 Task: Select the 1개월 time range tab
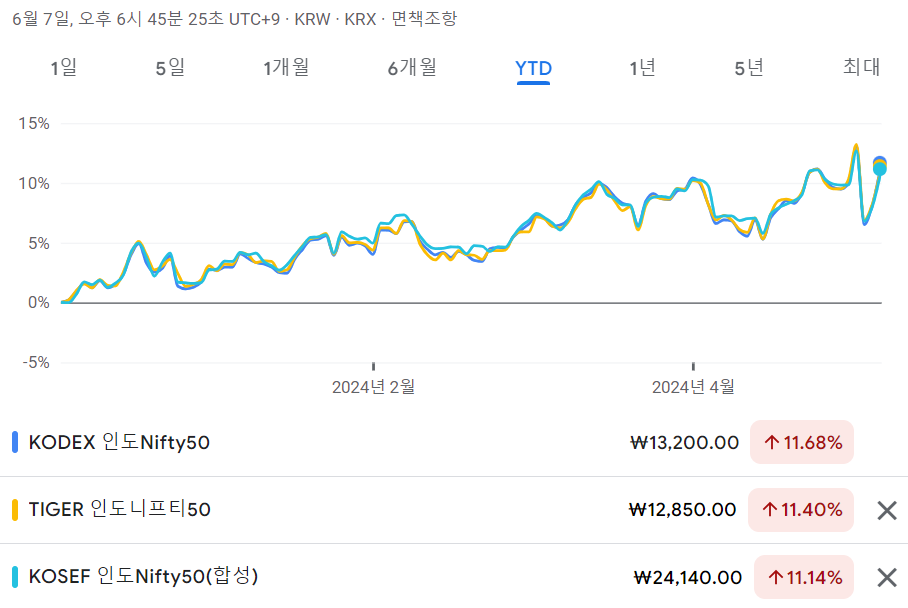[286, 68]
